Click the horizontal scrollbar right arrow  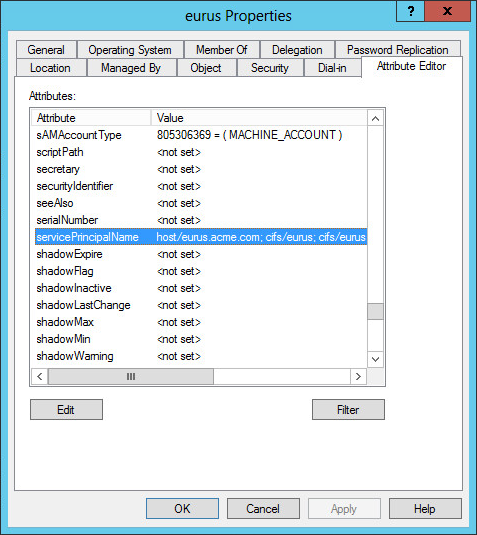pos(358,376)
